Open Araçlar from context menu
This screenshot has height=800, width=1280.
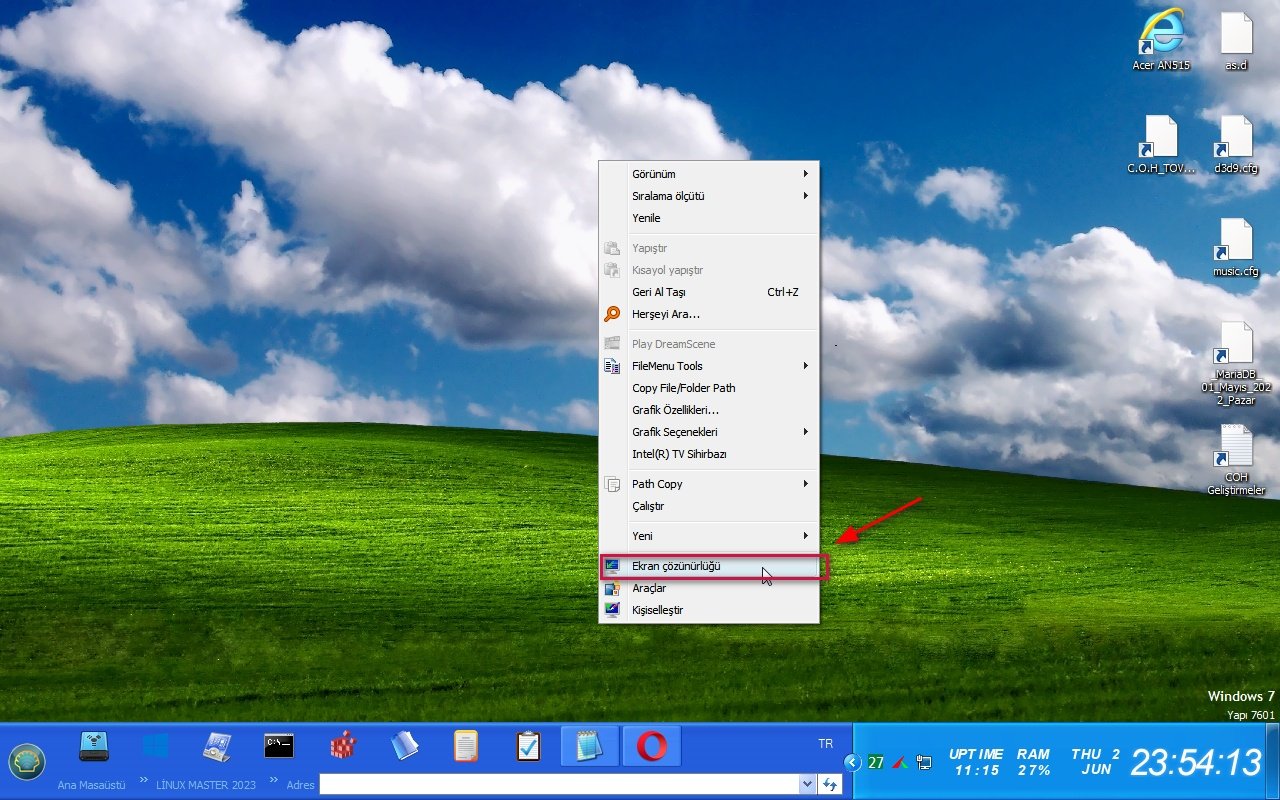(x=709, y=588)
